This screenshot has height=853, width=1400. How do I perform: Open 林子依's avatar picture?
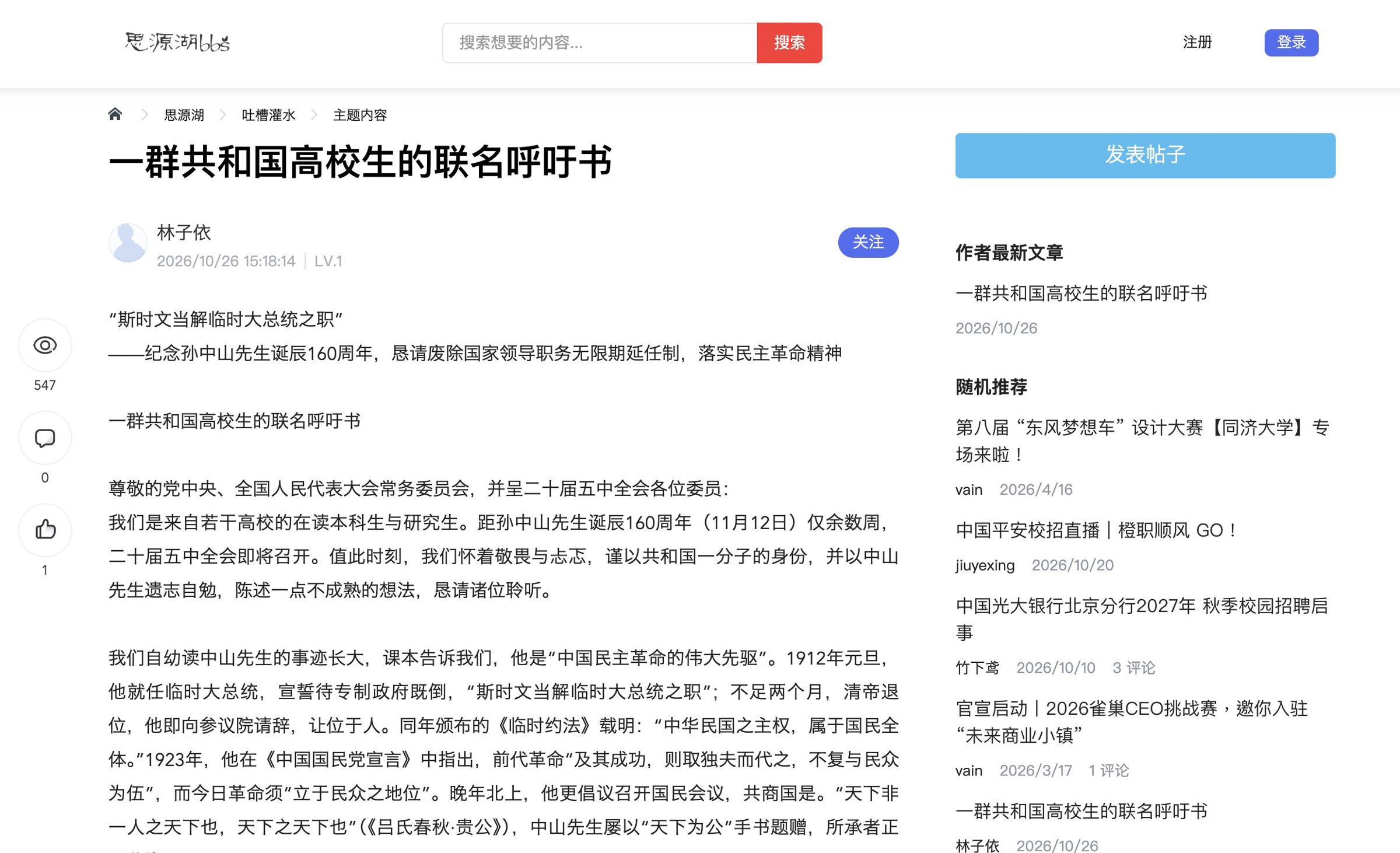pos(128,243)
